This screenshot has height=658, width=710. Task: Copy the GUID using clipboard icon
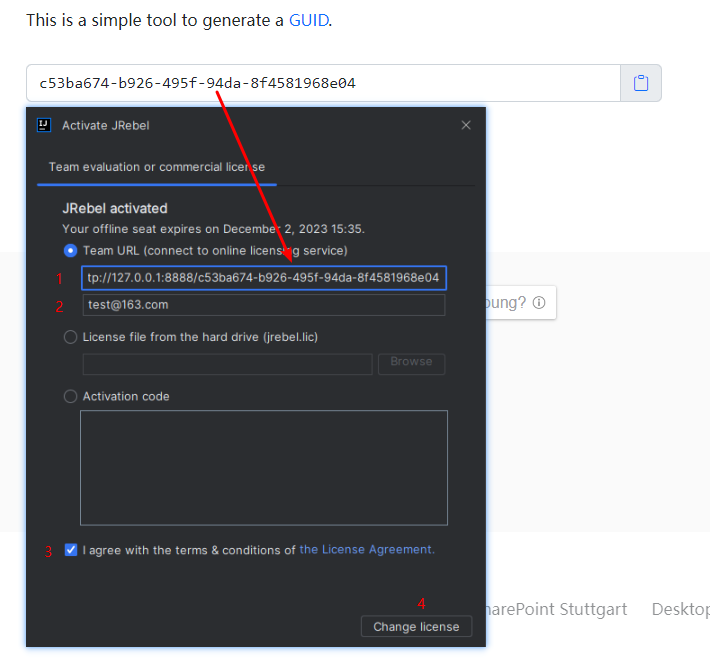tap(640, 83)
